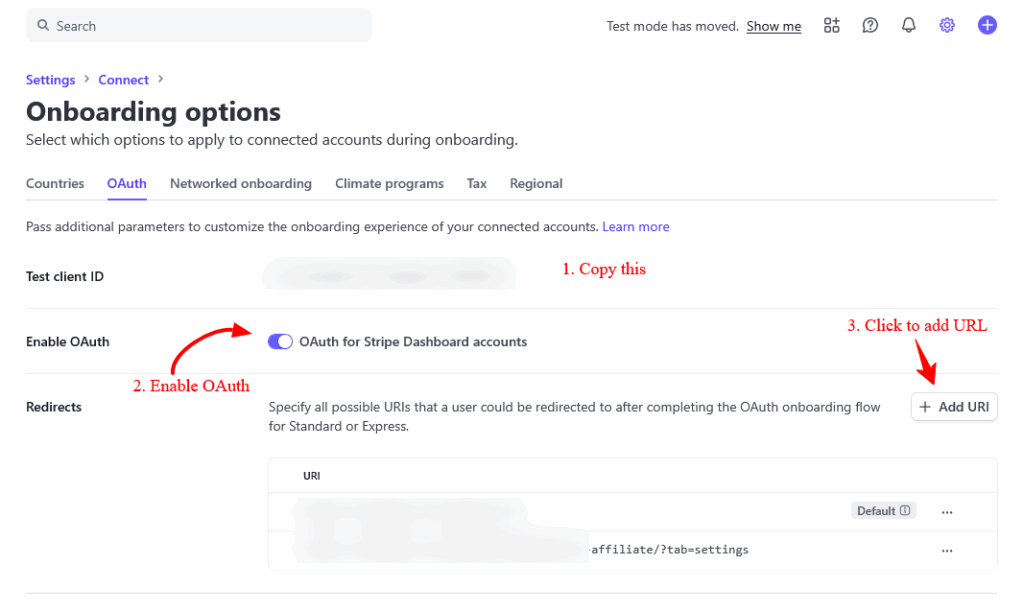Click the Show me link

(773, 27)
